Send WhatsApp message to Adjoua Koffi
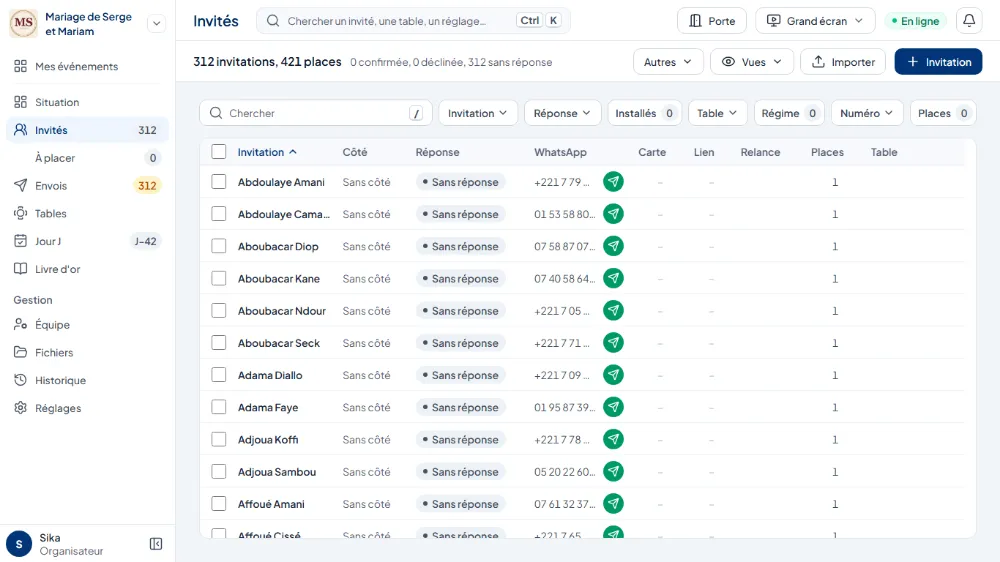Viewport: 1000px width, 562px height. [614, 440]
